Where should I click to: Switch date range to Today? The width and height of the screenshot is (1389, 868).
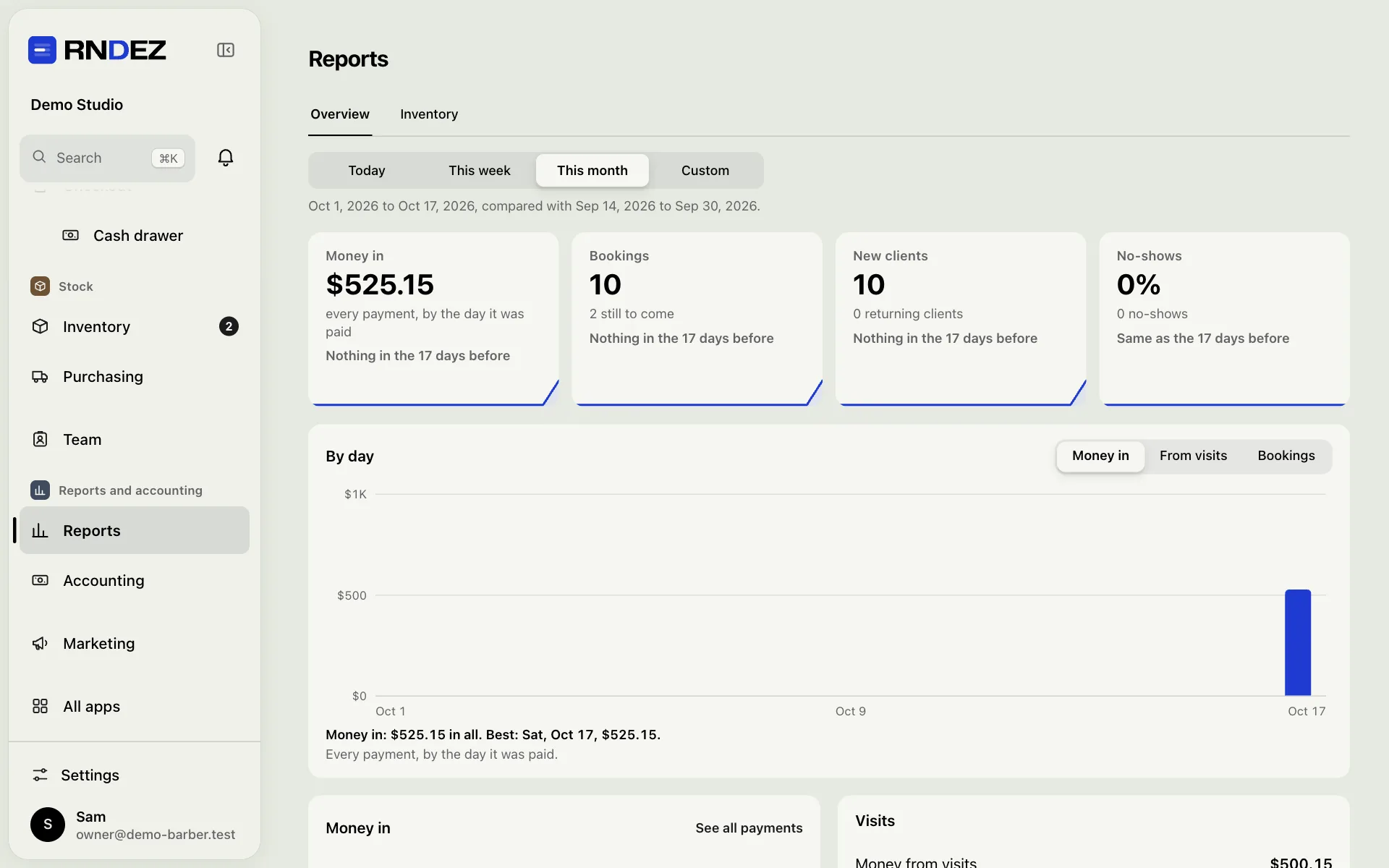367,170
